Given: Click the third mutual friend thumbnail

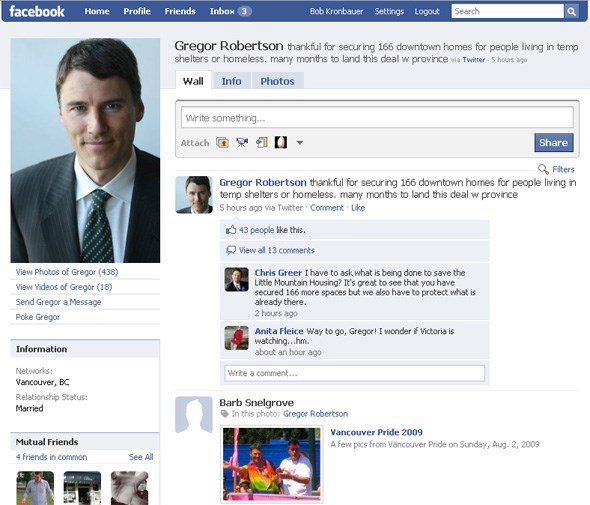Looking at the screenshot, I should [x=129, y=488].
